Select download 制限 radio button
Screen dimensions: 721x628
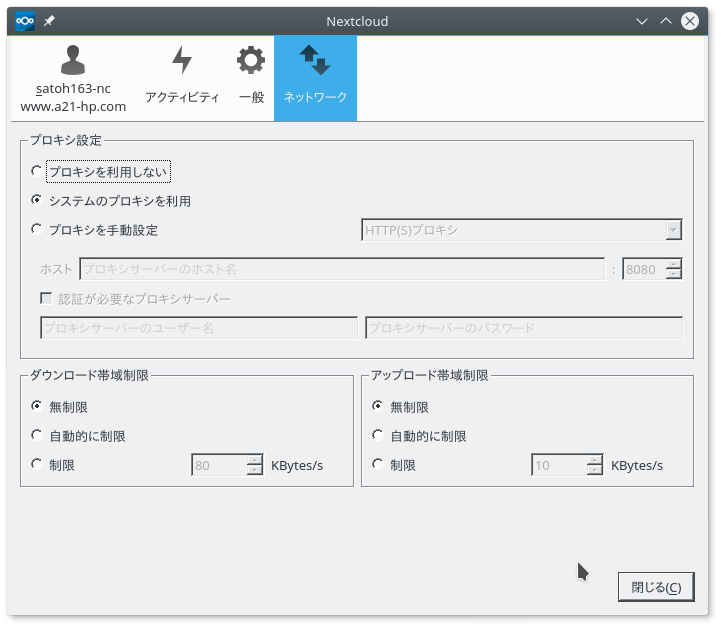click(37, 464)
